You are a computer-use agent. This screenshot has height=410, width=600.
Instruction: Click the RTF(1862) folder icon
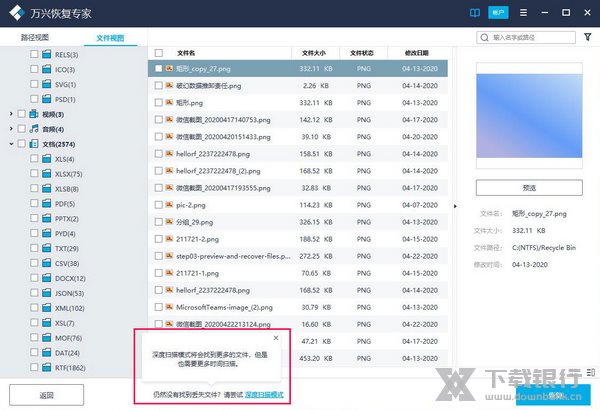pyautogui.click(x=47, y=368)
